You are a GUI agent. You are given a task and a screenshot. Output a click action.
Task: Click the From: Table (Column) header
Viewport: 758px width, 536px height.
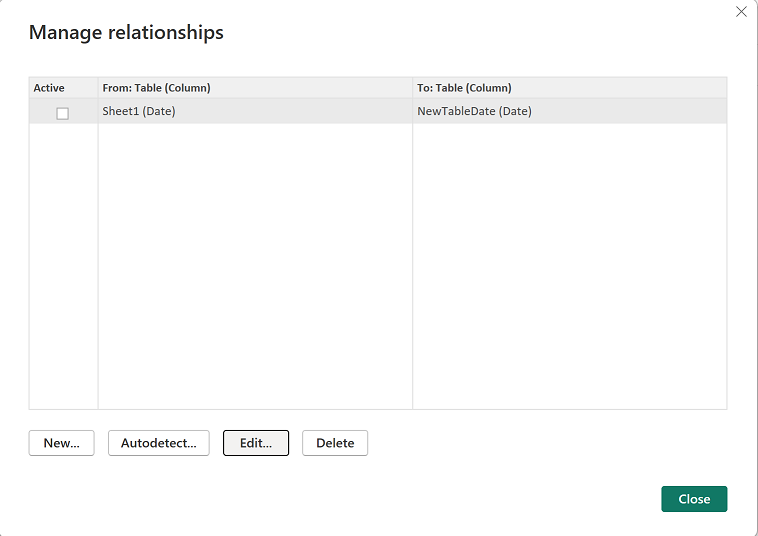click(x=156, y=88)
